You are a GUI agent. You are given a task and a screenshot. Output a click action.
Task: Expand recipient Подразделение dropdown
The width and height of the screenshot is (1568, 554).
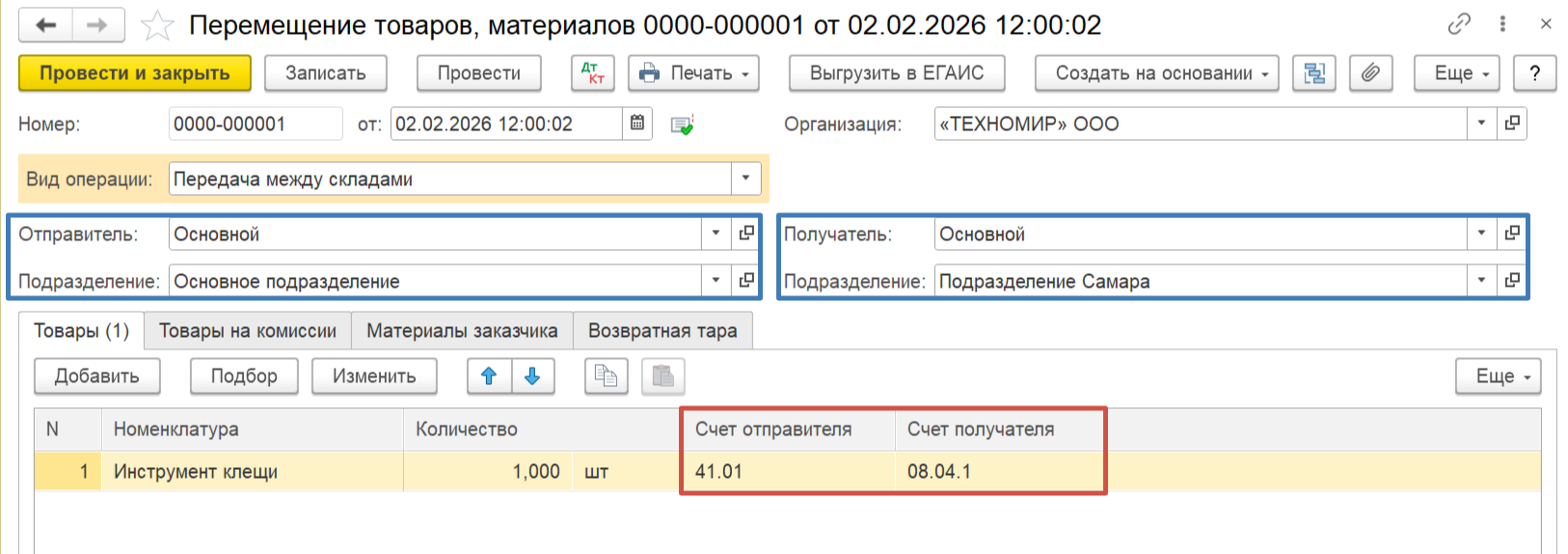[1481, 281]
